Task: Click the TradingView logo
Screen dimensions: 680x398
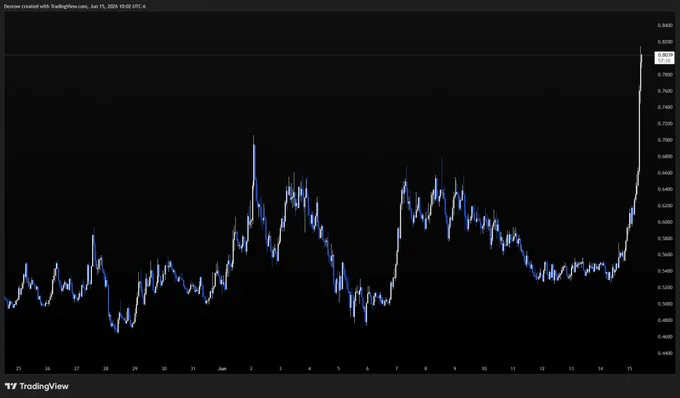Action: click(x=36, y=386)
